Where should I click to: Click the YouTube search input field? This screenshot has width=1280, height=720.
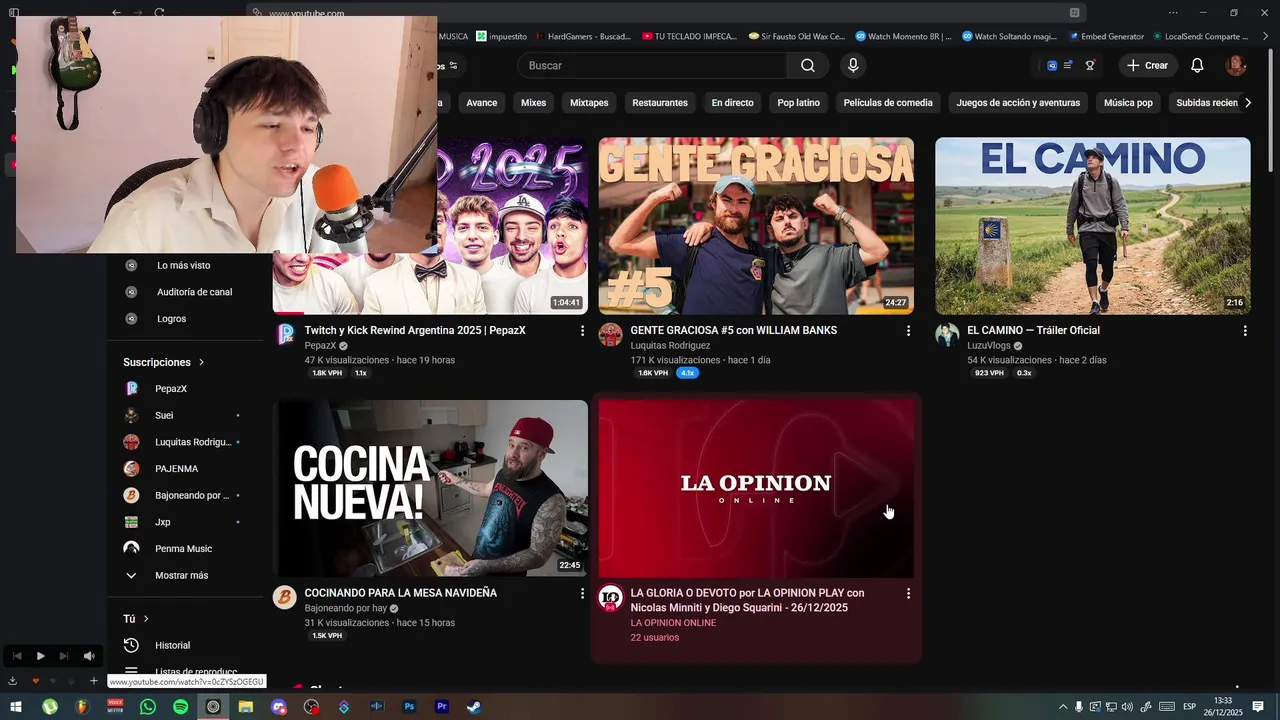(x=654, y=65)
